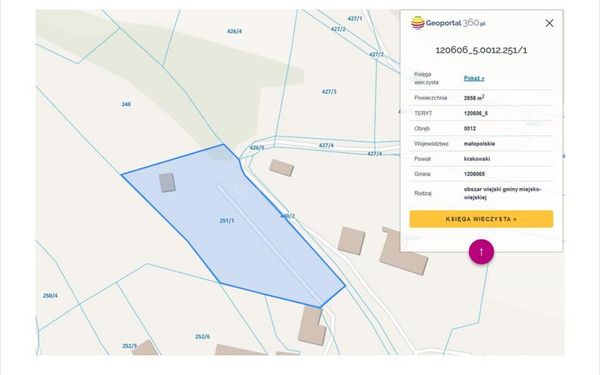The height and width of the screenshot is (375, 600).
Task: Click the parcel ID heading 120606_5.0012.251/1
Action: 481,50
